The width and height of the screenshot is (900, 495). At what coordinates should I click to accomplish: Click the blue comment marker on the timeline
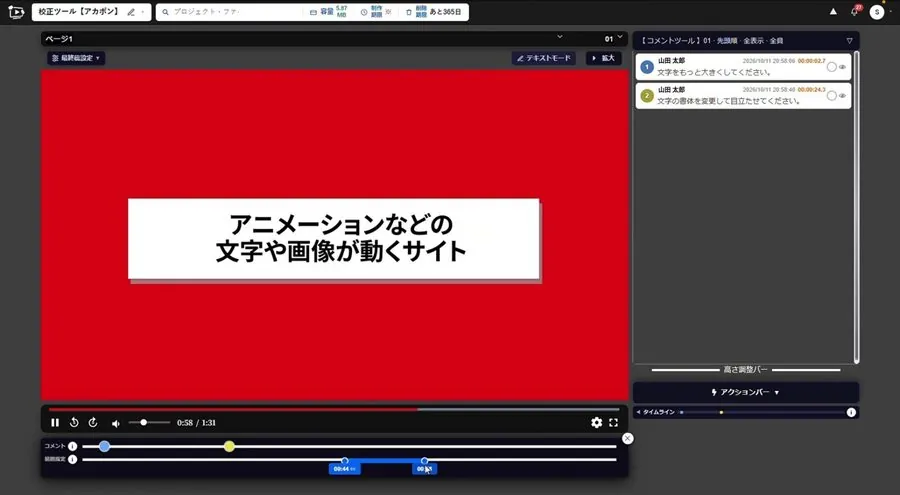[x=104, y=446]
